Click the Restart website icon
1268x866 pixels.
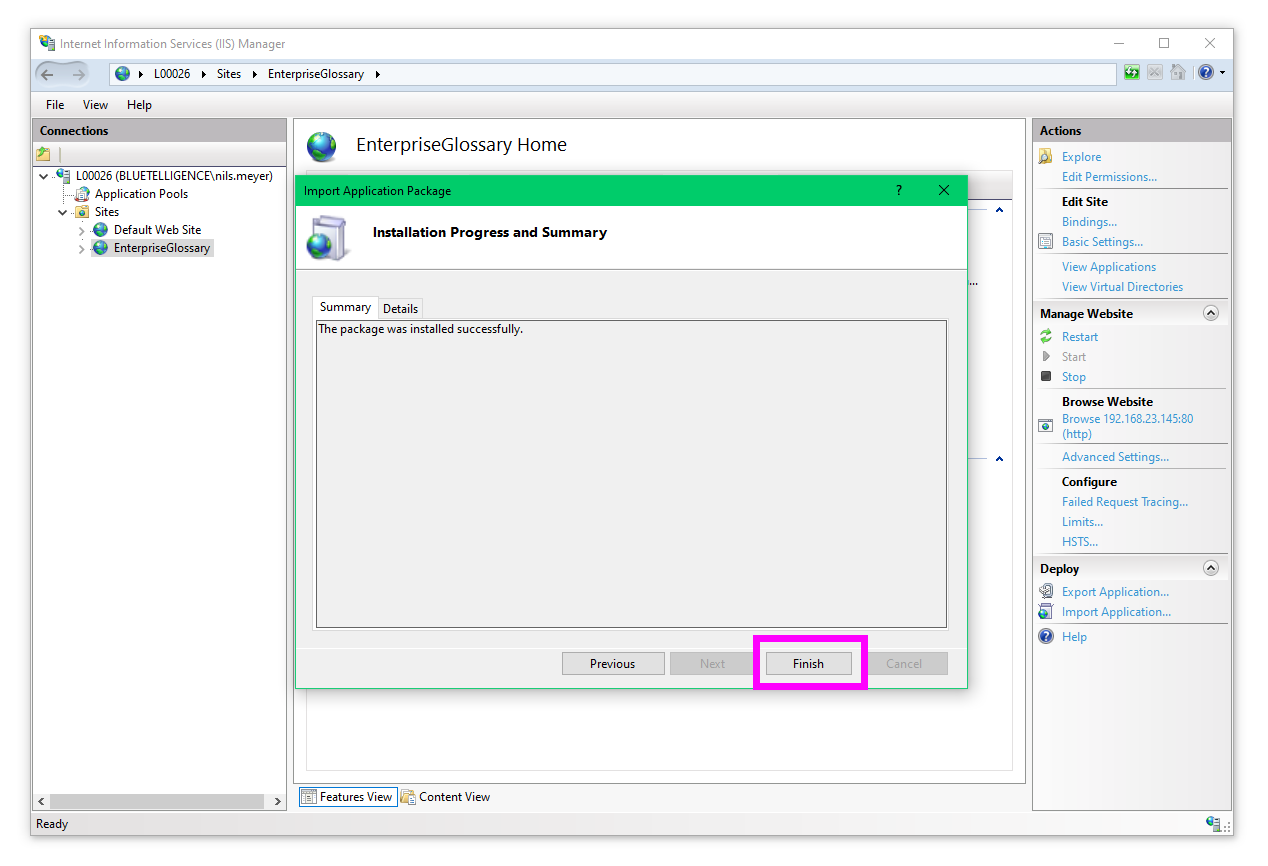1046,337
